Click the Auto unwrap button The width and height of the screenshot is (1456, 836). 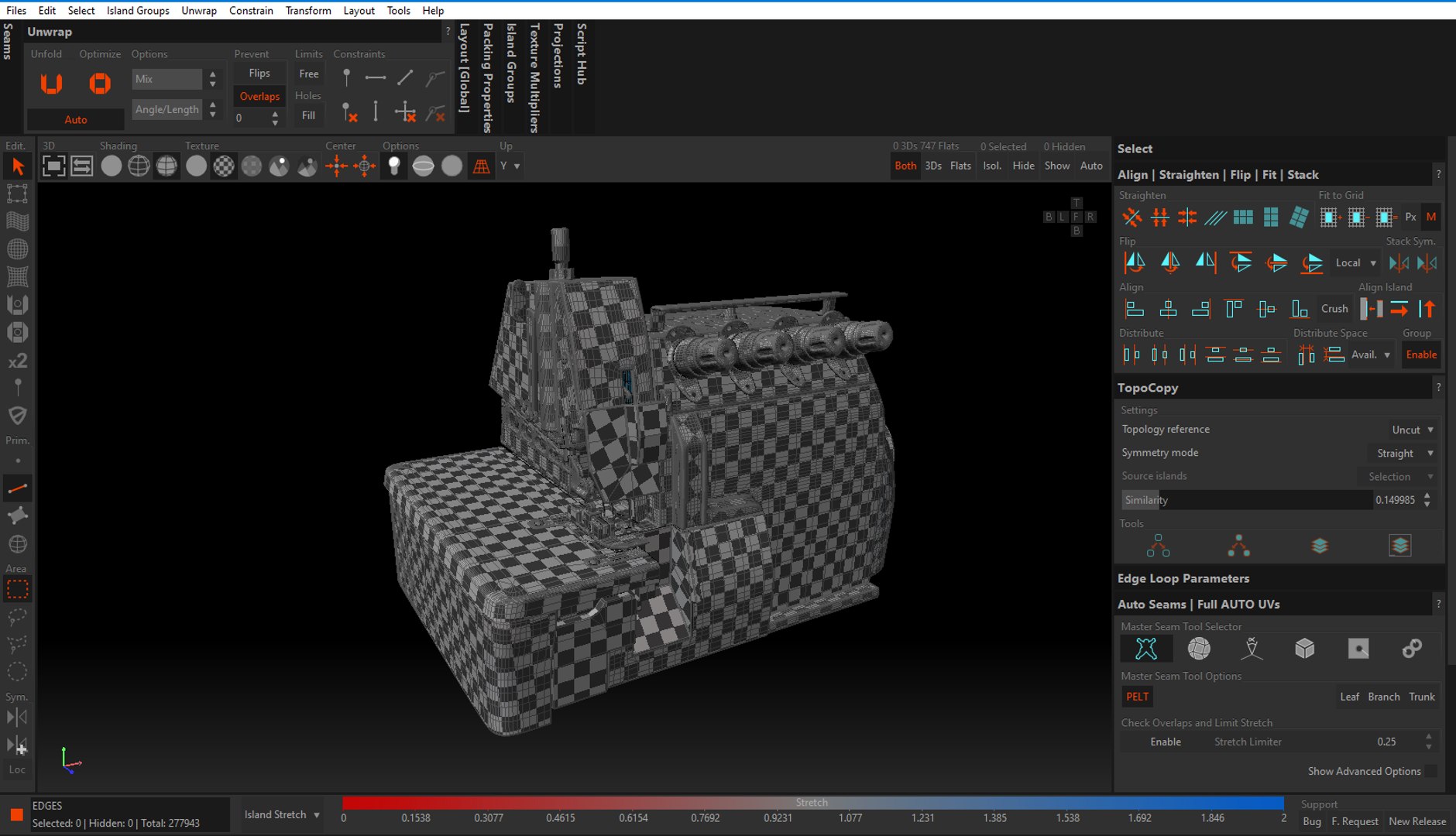[x=76, y=120]
